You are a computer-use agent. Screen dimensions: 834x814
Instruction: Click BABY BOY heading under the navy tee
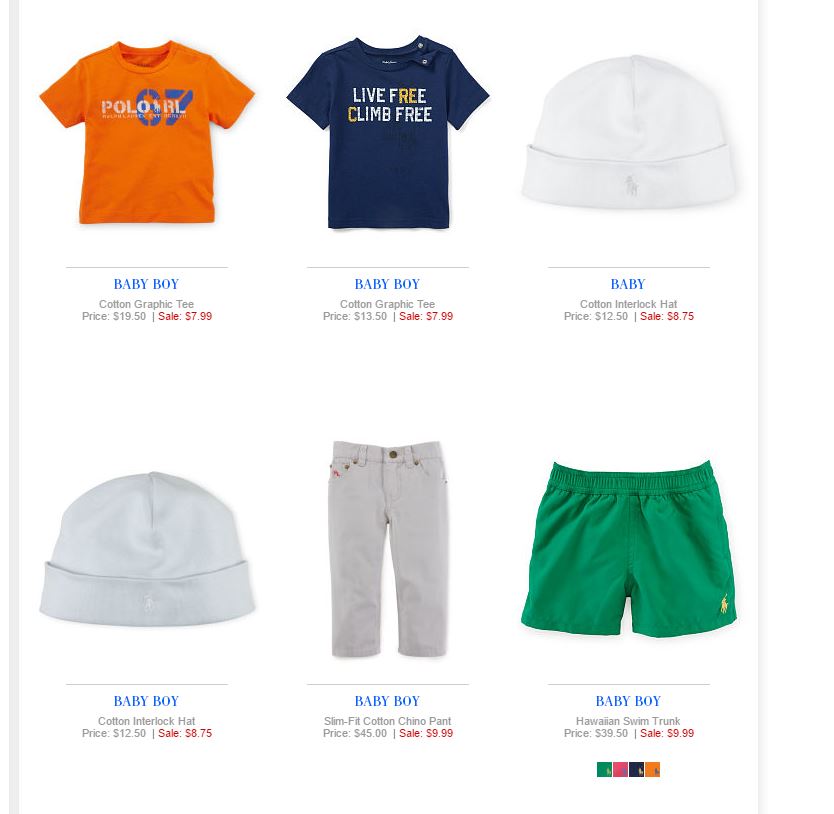387,284
